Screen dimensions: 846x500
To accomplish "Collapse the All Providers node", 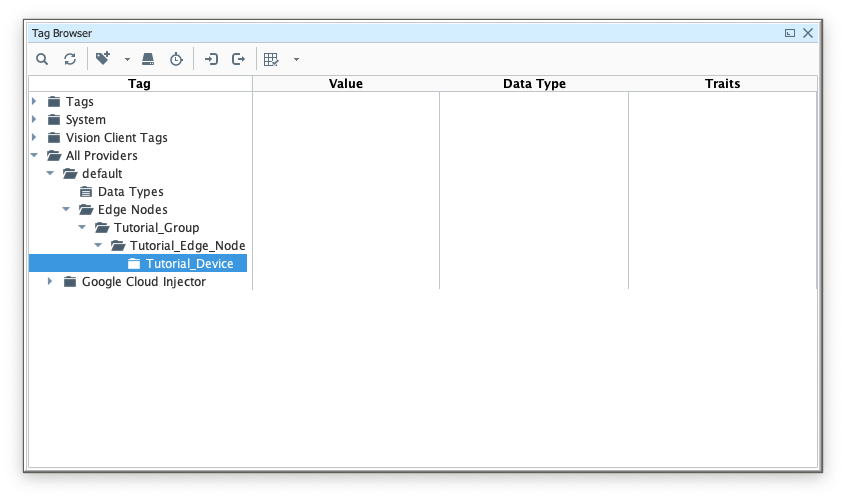I will [34, 156].
